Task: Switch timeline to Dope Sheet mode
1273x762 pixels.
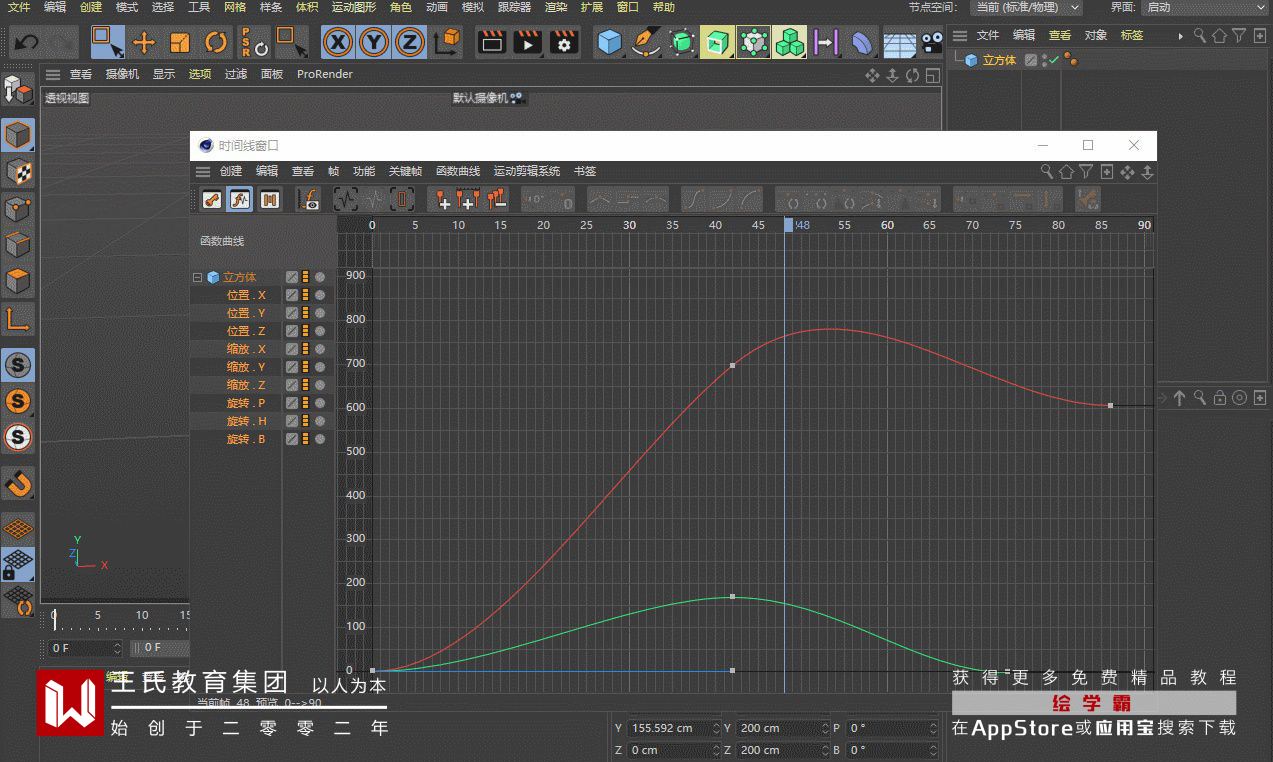Action: point(211,199)
